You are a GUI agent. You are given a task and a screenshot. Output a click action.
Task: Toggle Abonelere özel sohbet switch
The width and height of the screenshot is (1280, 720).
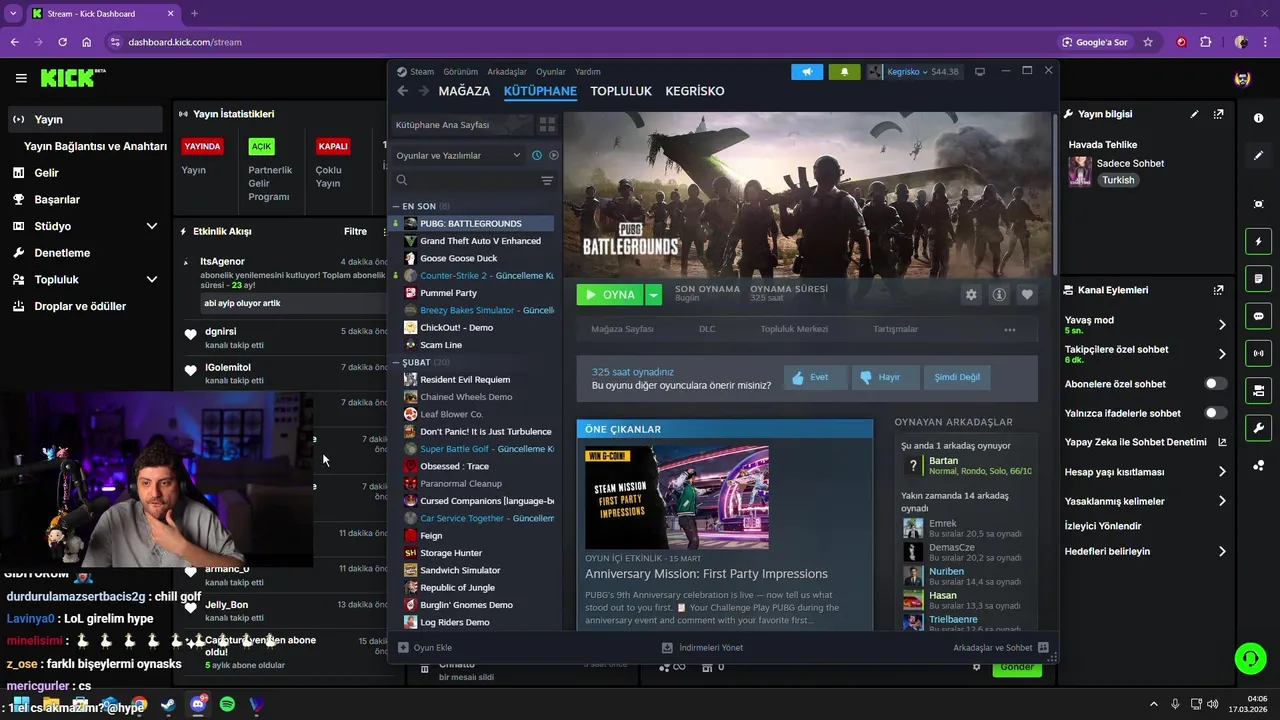(1216, 384)
